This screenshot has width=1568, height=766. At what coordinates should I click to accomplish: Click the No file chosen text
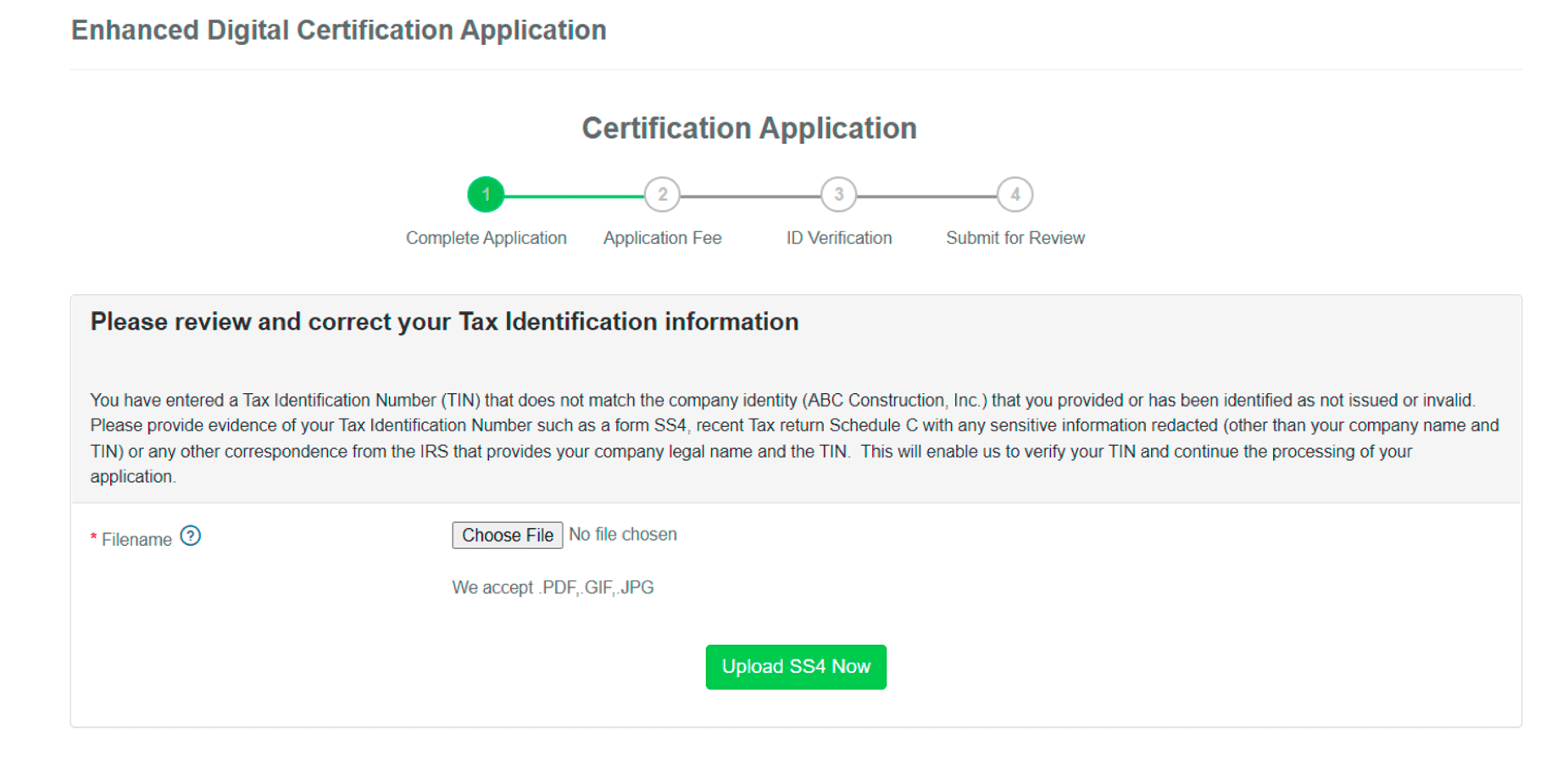tap(623, 534)
